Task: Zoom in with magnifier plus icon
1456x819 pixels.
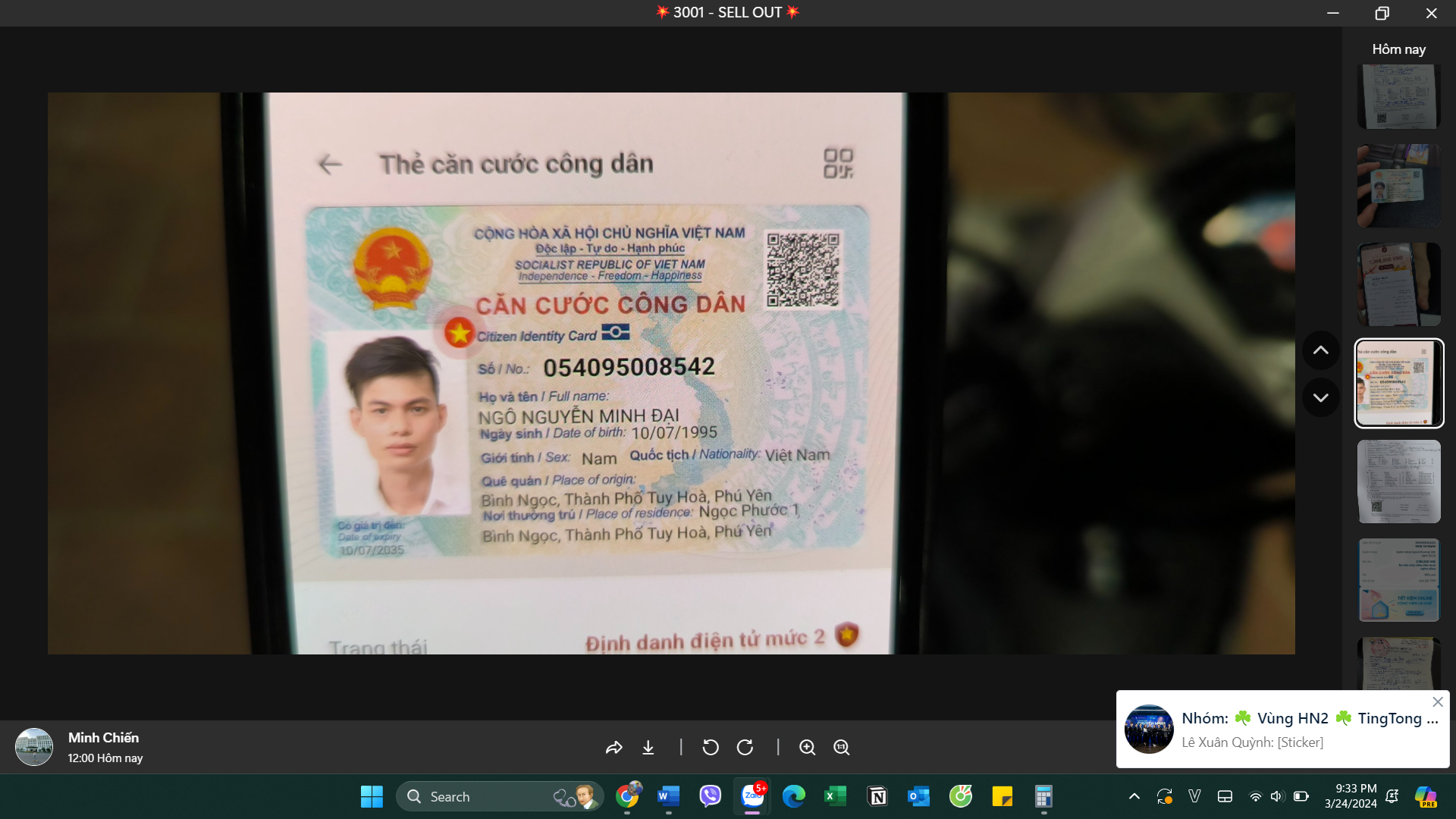Action: point(808,748)
